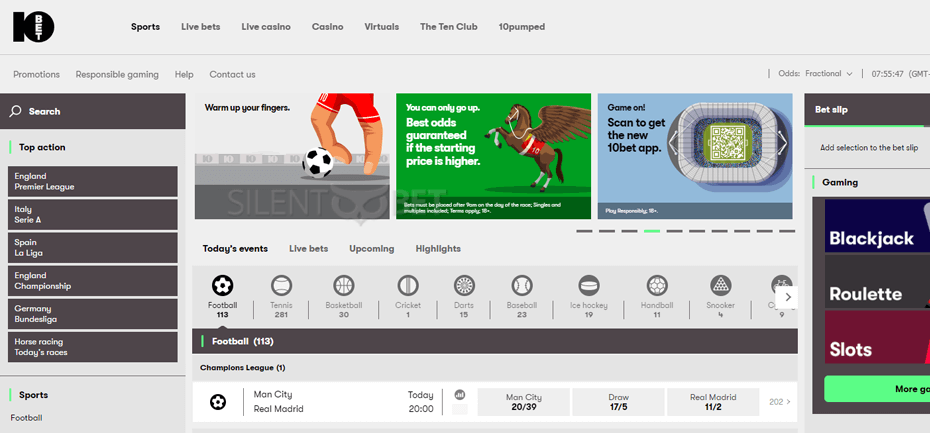
Task: Switch to Today's events tab
Action: [x=235, y=249]
